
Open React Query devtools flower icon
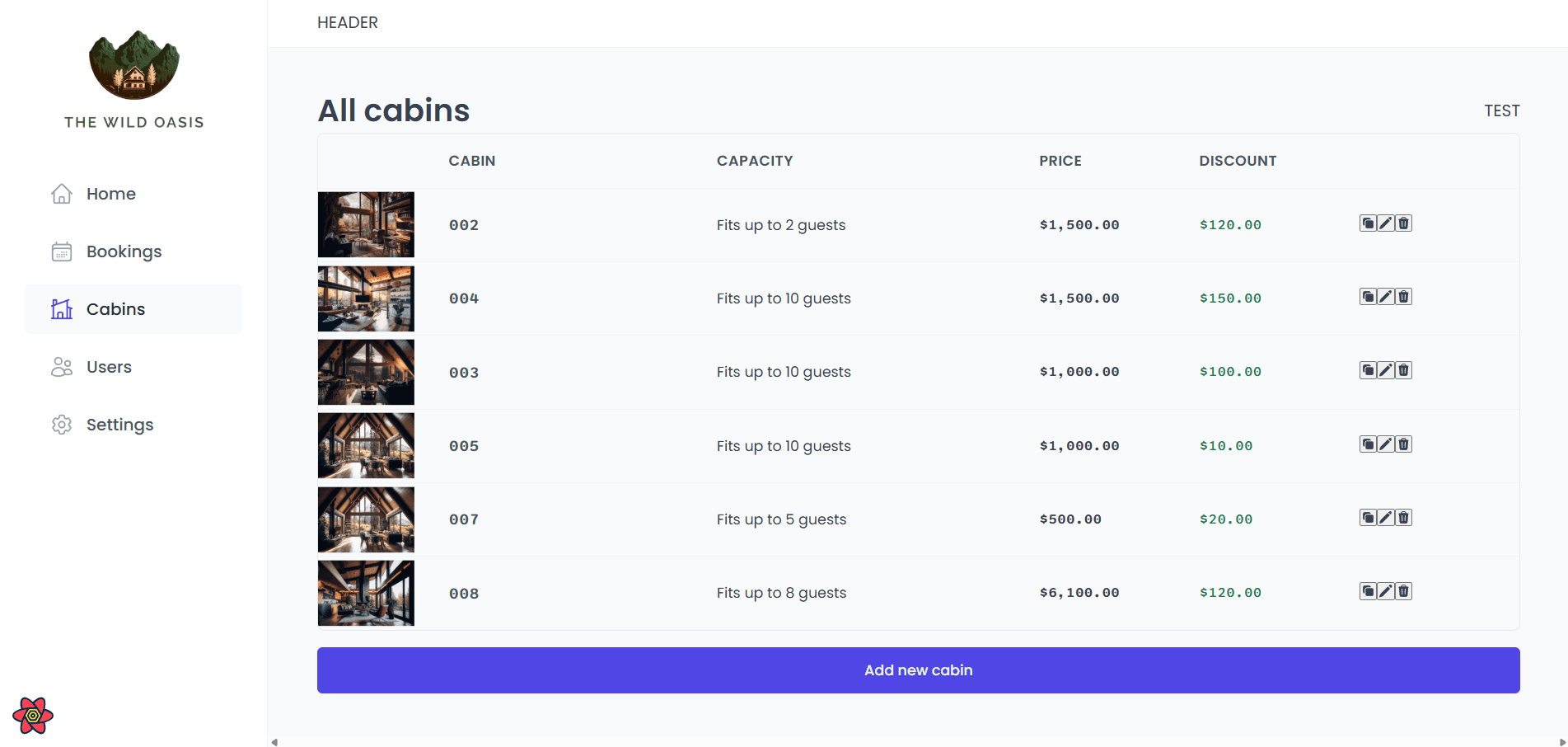click(33, 716)
